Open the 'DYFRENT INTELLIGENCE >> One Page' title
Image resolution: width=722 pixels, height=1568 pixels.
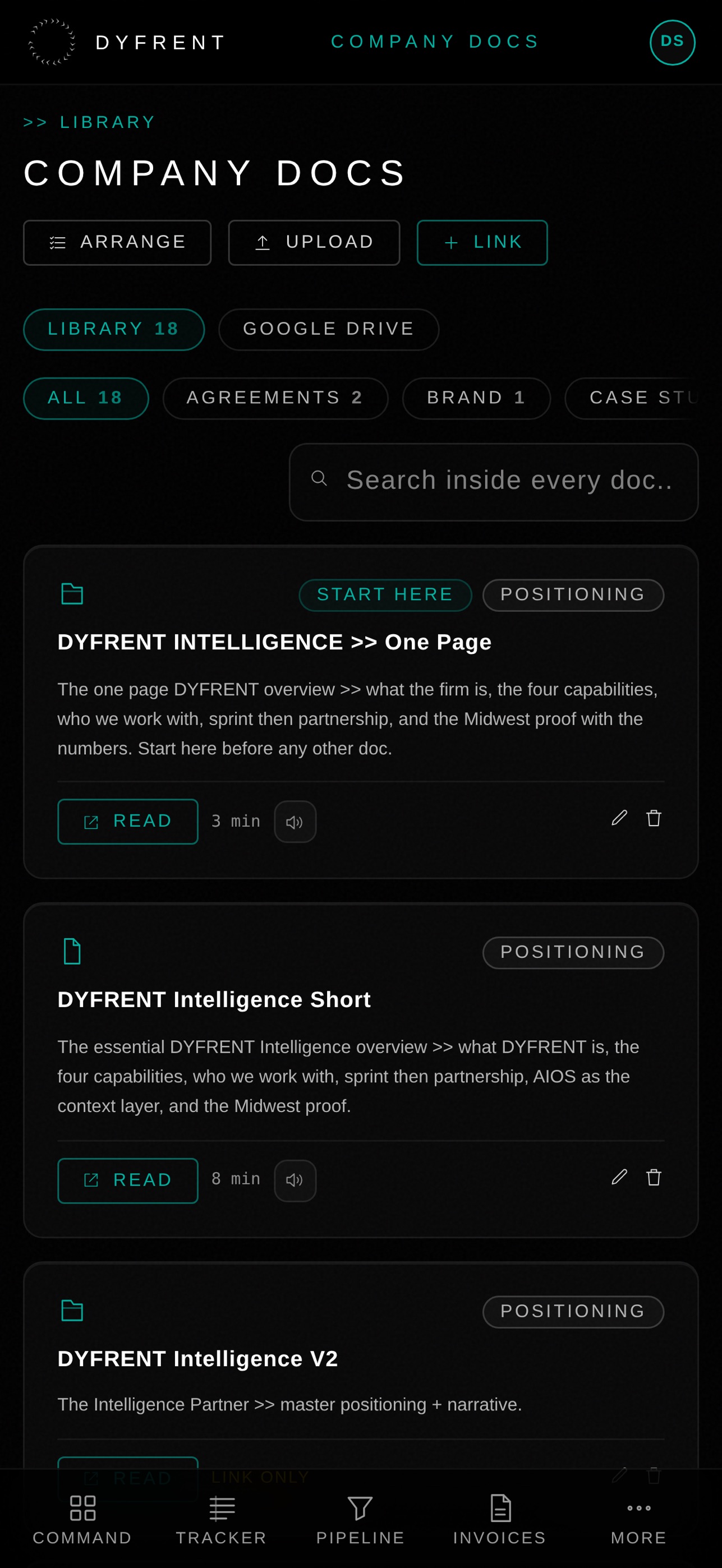point(274,642)
